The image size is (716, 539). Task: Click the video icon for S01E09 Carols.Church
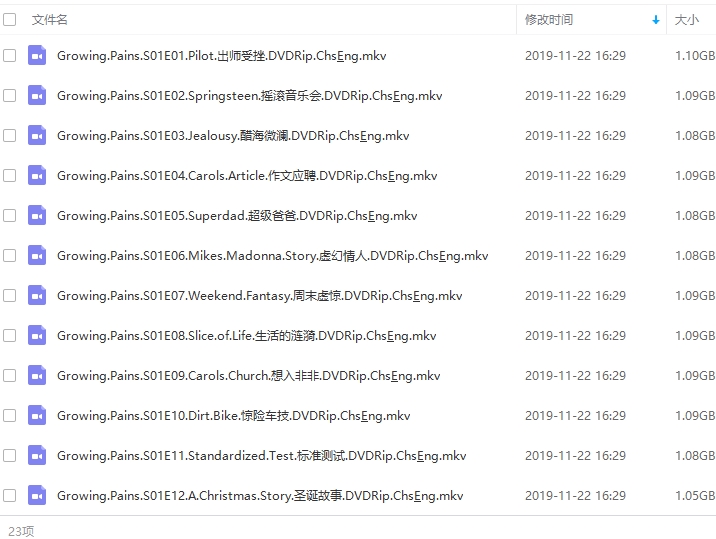point(37,375)
